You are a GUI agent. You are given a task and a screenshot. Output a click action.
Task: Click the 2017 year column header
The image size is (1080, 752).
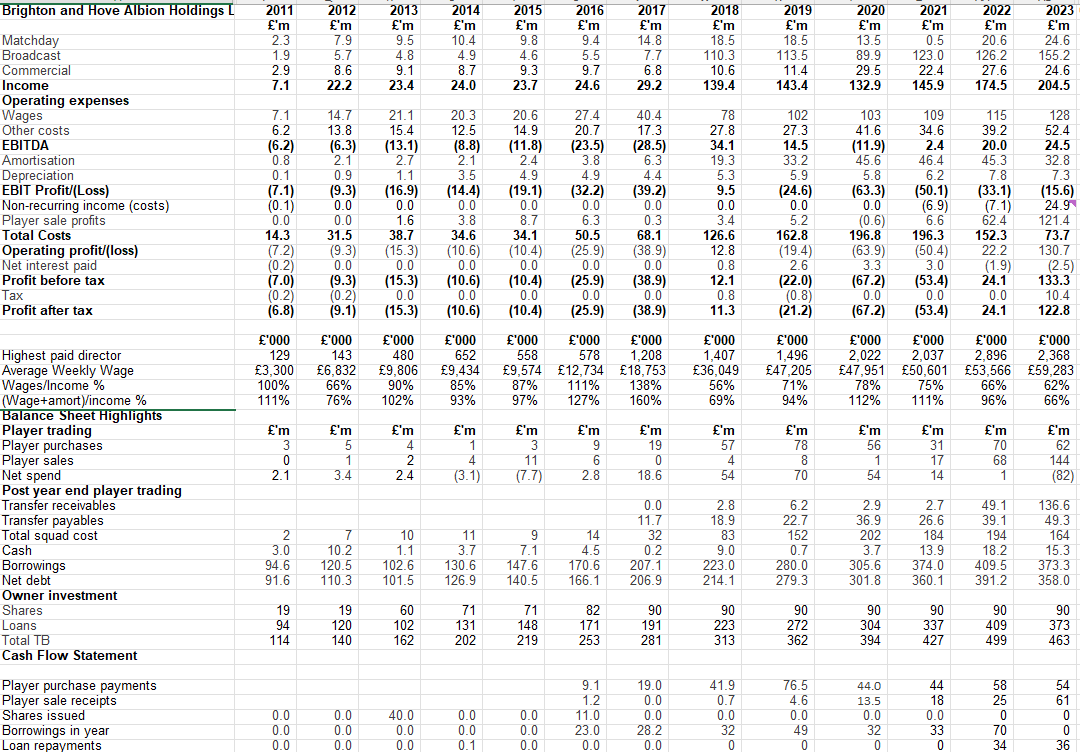click(x=651, y=10)
